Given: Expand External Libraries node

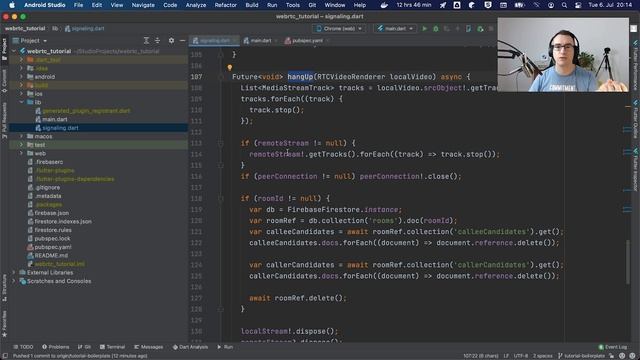Looking at the screenshot, I should 14,273.
